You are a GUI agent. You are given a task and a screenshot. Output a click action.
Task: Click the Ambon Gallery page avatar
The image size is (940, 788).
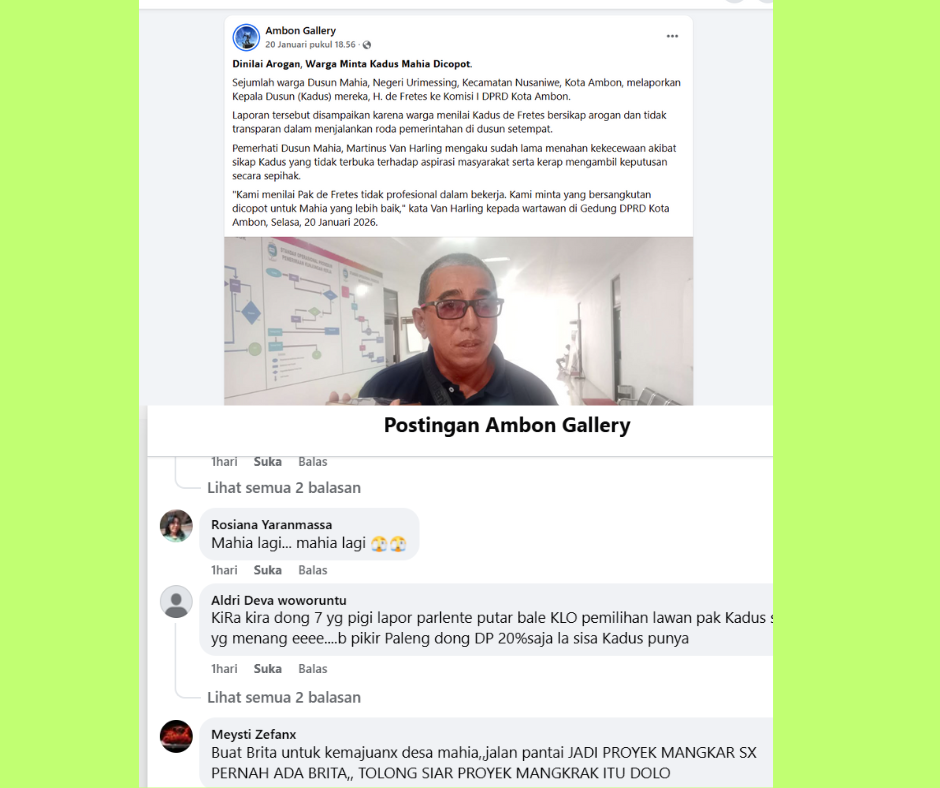point(246,37)
